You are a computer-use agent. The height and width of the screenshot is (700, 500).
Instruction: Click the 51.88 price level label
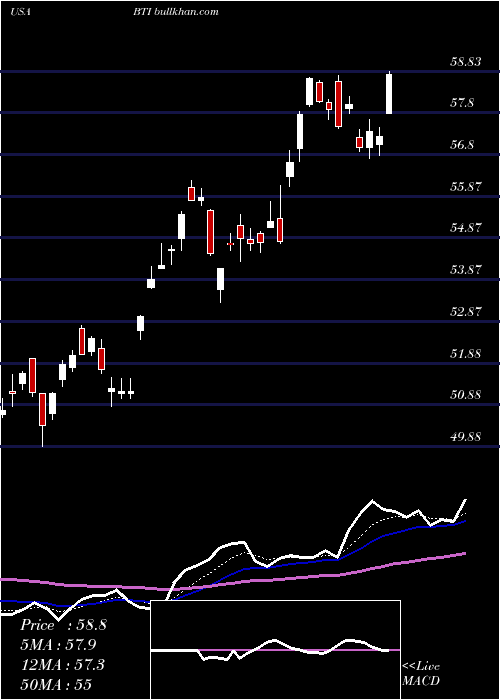[466, 354]
